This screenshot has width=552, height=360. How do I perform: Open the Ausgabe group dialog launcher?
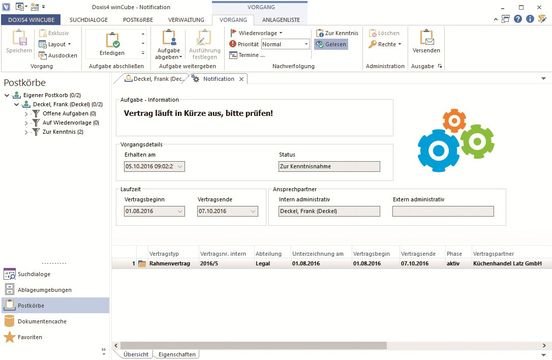440,66
